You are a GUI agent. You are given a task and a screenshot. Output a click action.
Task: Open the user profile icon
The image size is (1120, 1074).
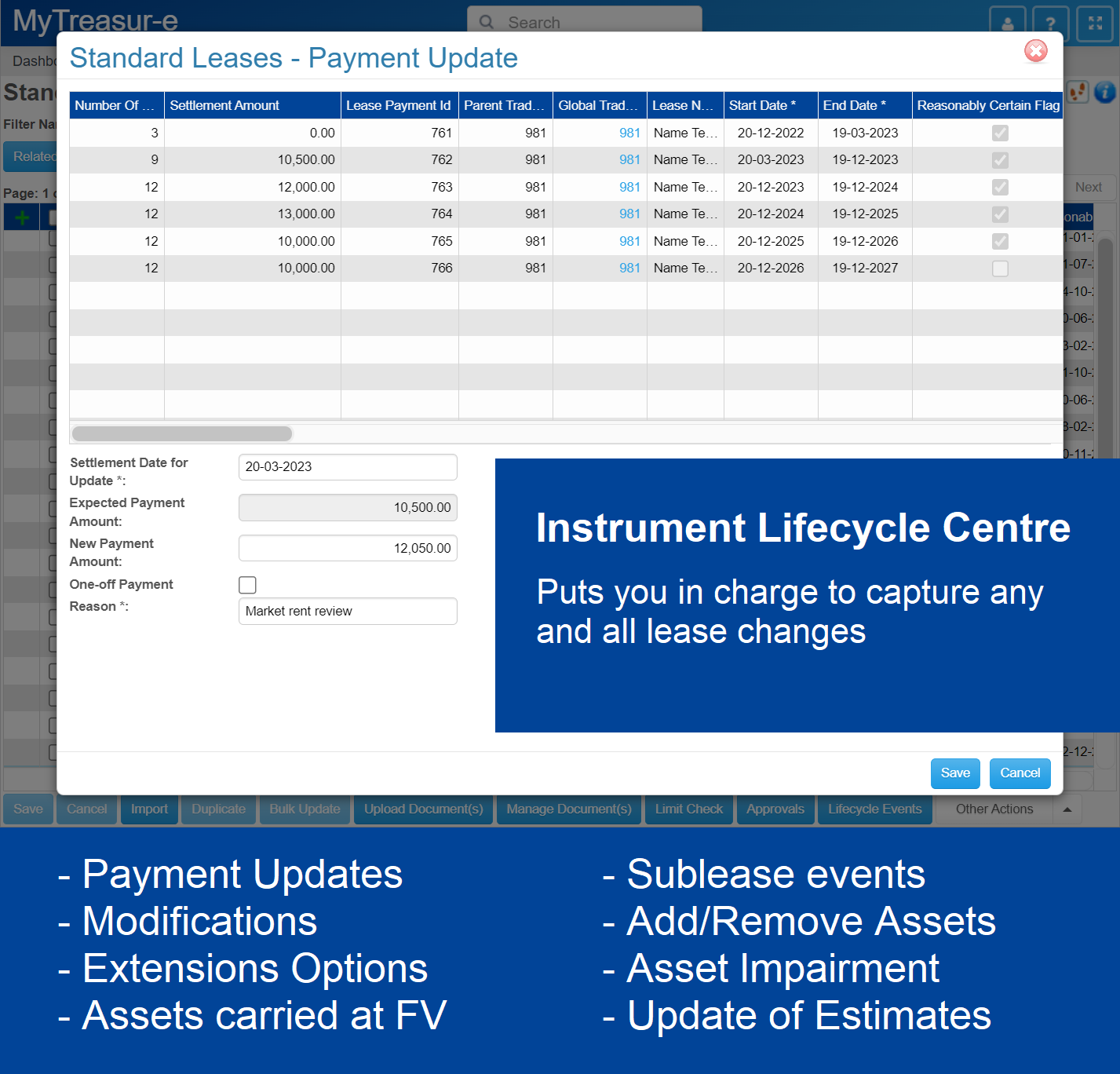click(1007, 23)
